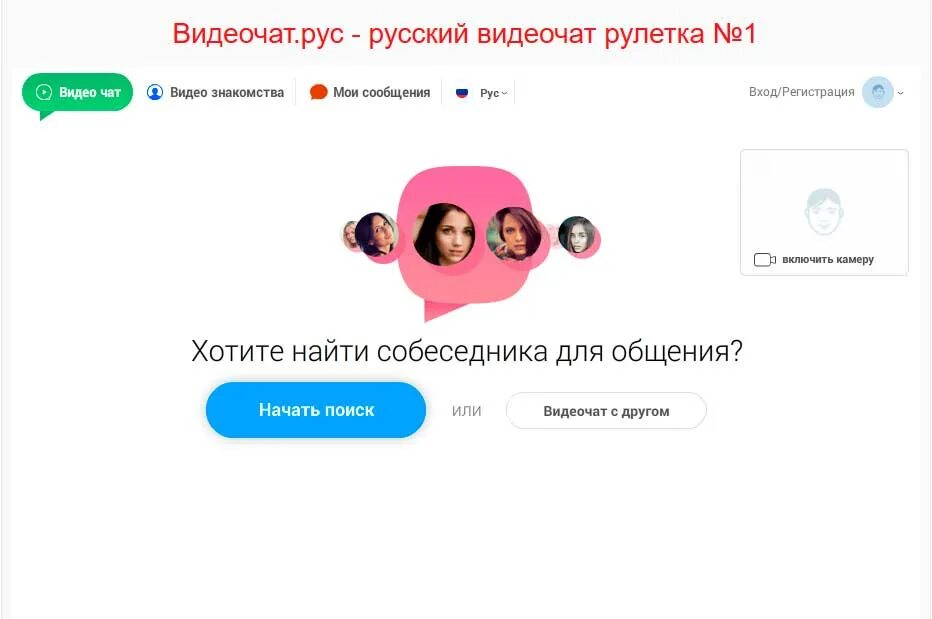Click the orange speech bubble messages icon
The image size is (932, 619).
(x=319, y=92)
